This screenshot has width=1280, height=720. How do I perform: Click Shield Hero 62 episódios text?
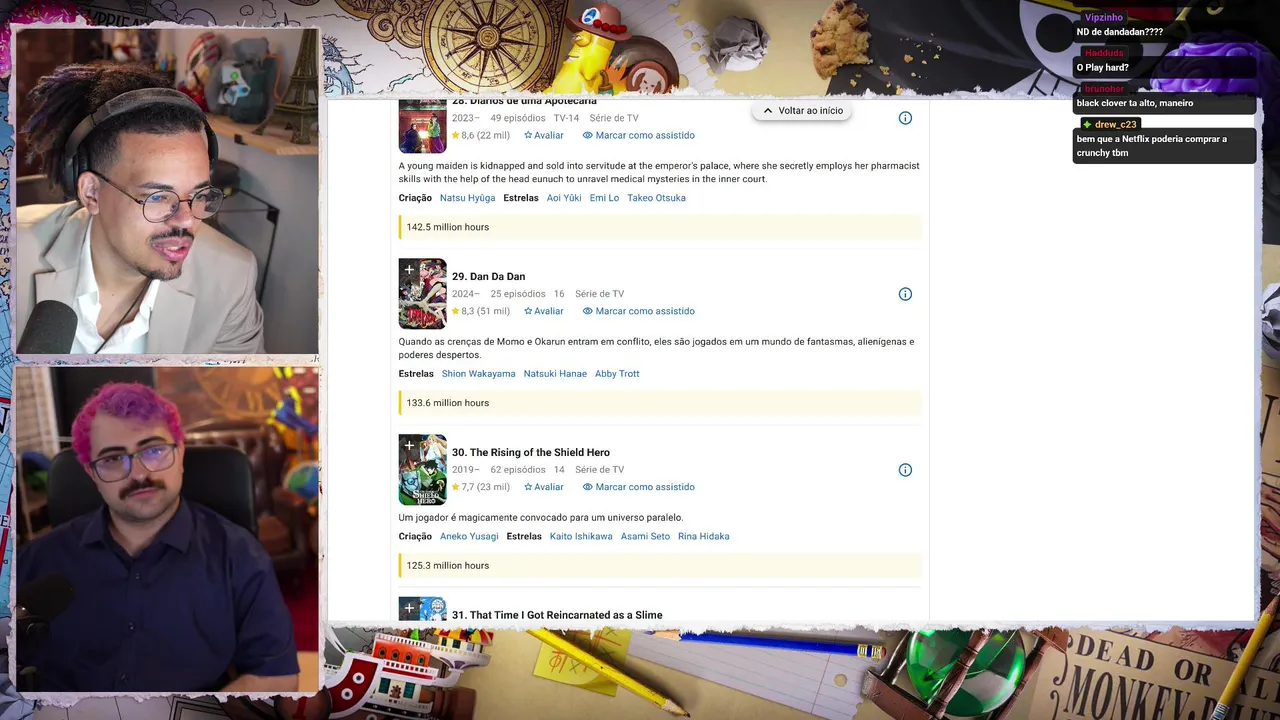pyautogui.click(x=518, y=470)
